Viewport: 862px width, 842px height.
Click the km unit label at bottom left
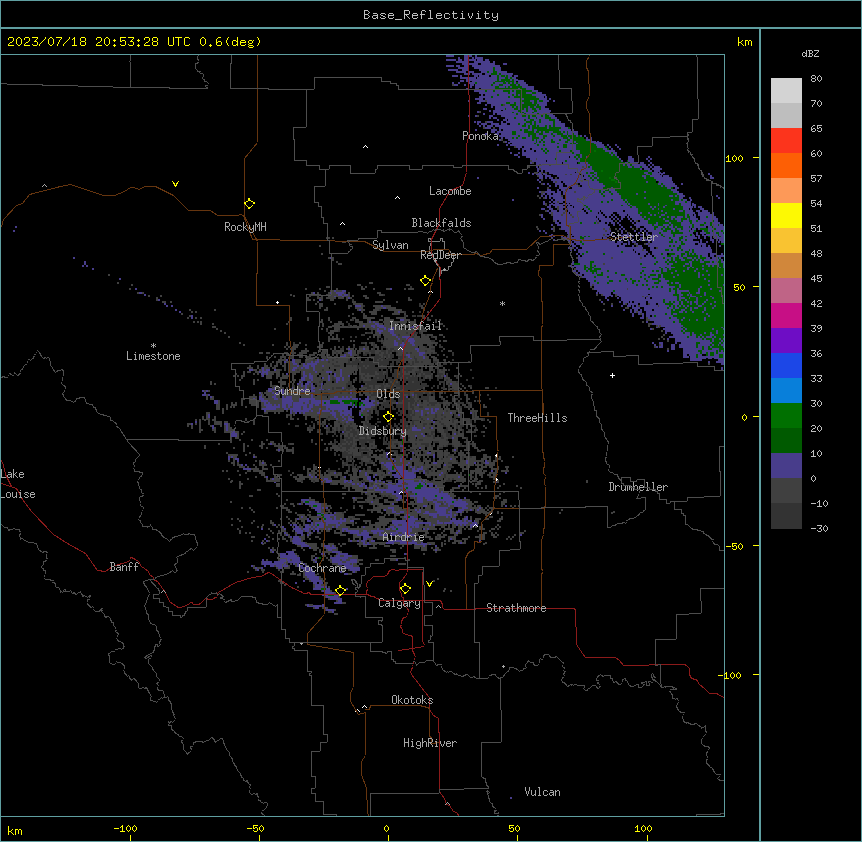point(14,831)
